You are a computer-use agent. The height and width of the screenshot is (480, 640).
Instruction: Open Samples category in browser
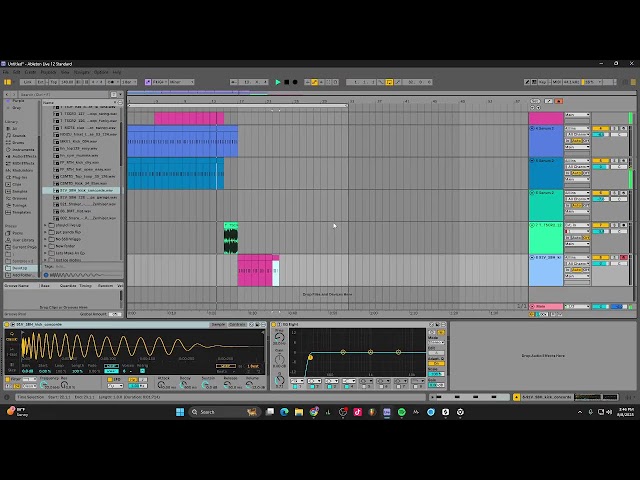click(x=17, y=191)
